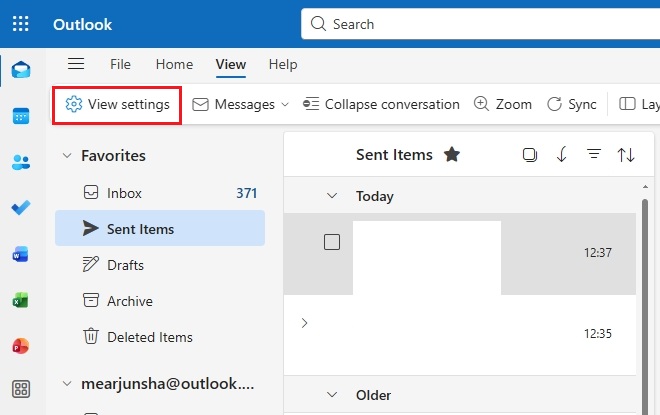660x415 pixels.
Task: Open the Drafts folder
Action: click(x=160, y=265)
